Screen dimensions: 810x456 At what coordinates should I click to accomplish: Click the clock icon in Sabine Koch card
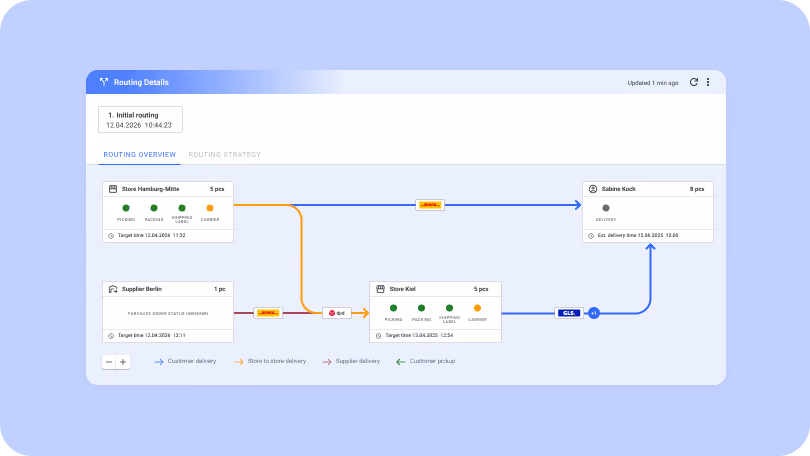(x=591, y=235)
